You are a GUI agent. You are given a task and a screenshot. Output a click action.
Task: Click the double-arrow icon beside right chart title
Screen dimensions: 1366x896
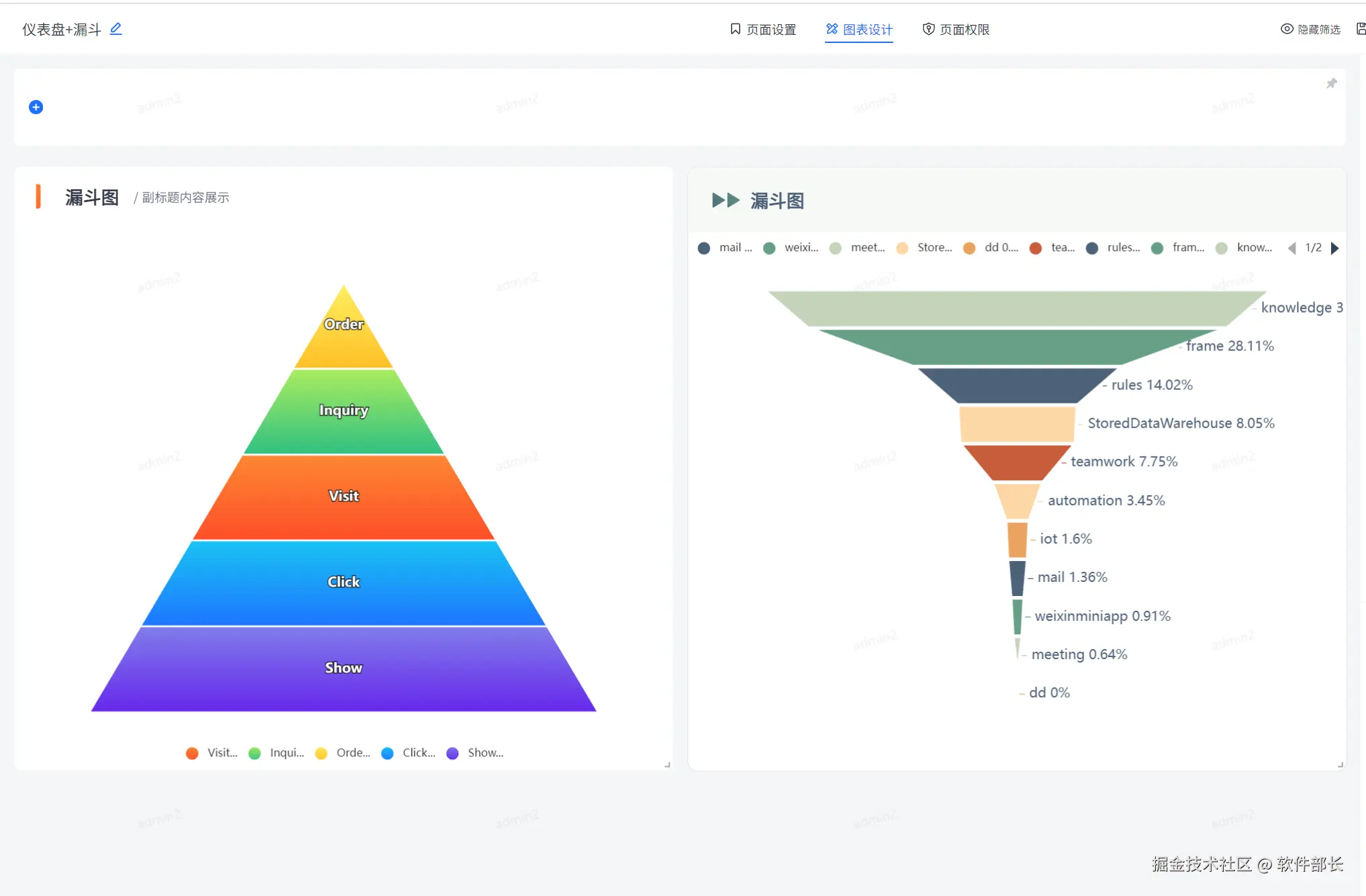726,201
